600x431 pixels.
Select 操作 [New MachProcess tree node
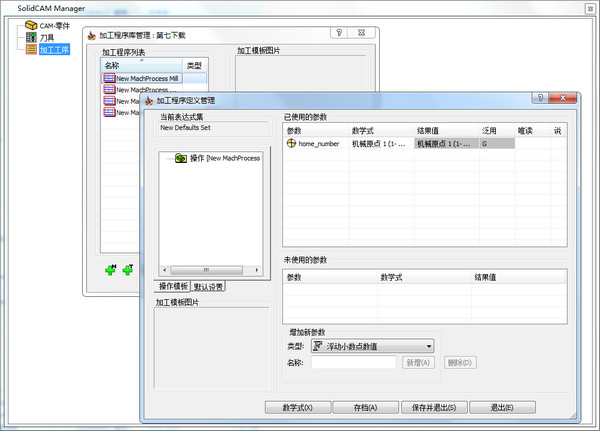coord(225,158)
